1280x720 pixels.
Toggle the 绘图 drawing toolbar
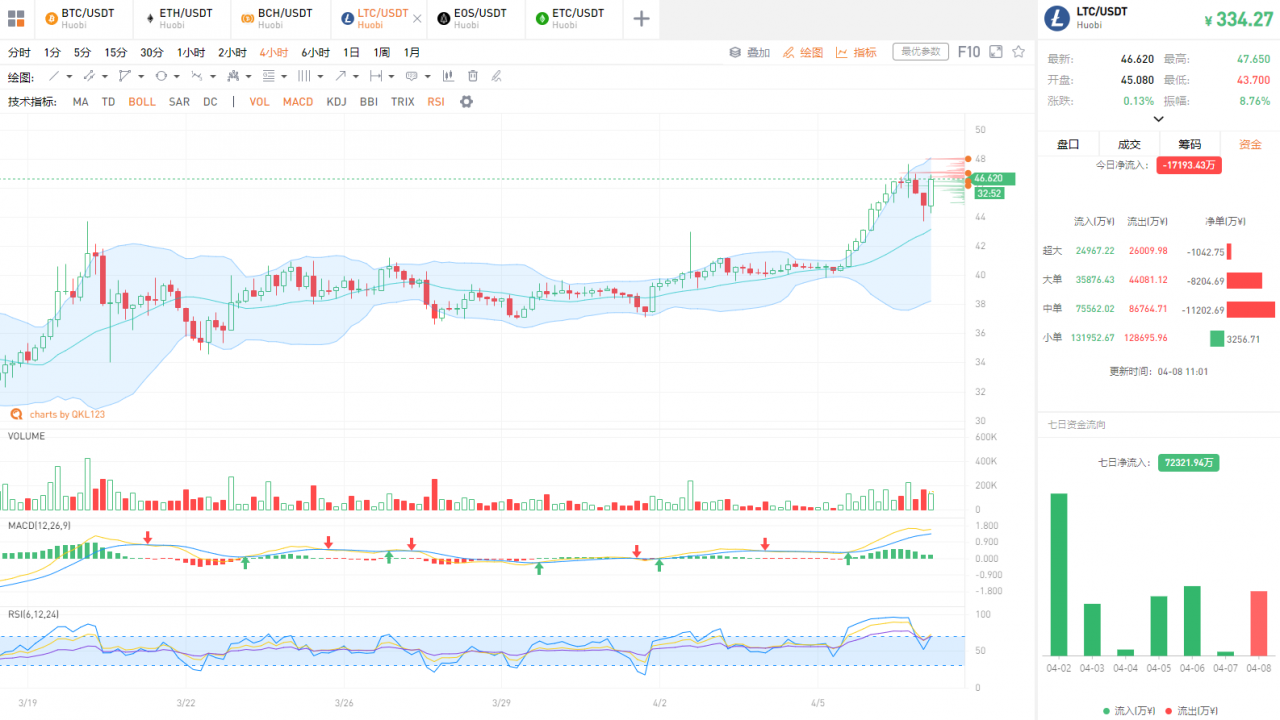click(x=803, y=52)
